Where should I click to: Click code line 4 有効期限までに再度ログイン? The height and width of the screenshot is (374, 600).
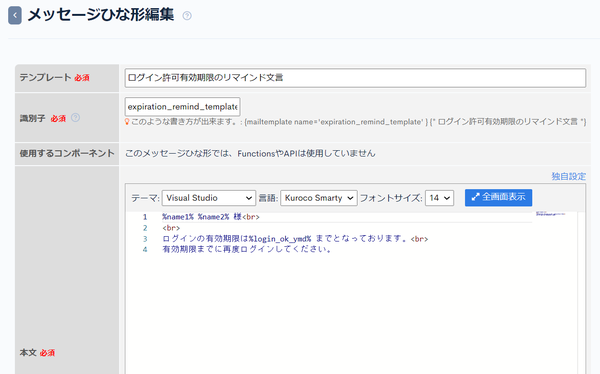(x=247, y=250)
